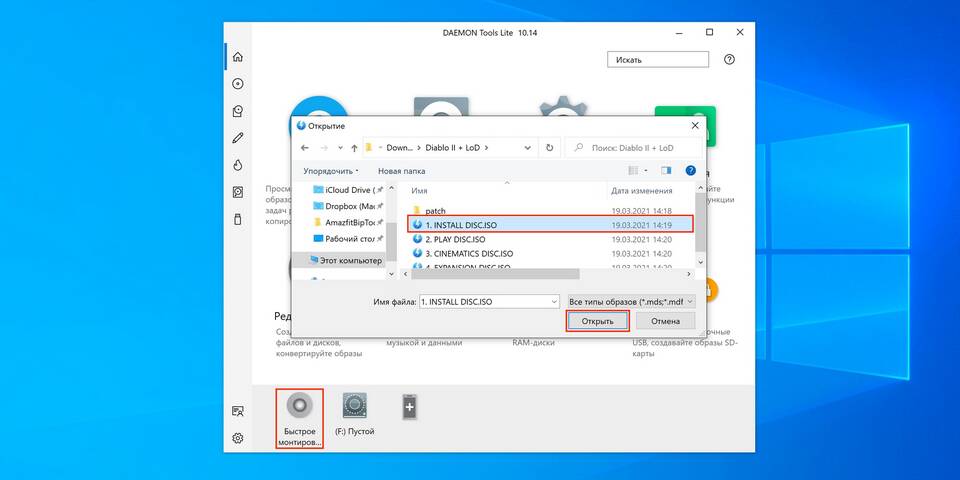The image size is (960, 480).
Task: Select iCloud Drive in navigation pane
Action: pyautogui.click(x=347, y=190)
